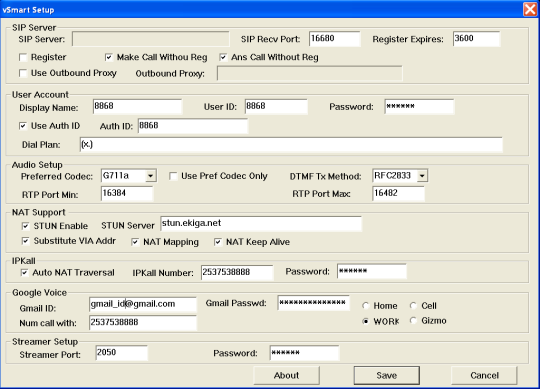540x389 pixels.
Task: Focus the Outbound Proxy text field
Action: pyautogui.click(x=310, y=73)
